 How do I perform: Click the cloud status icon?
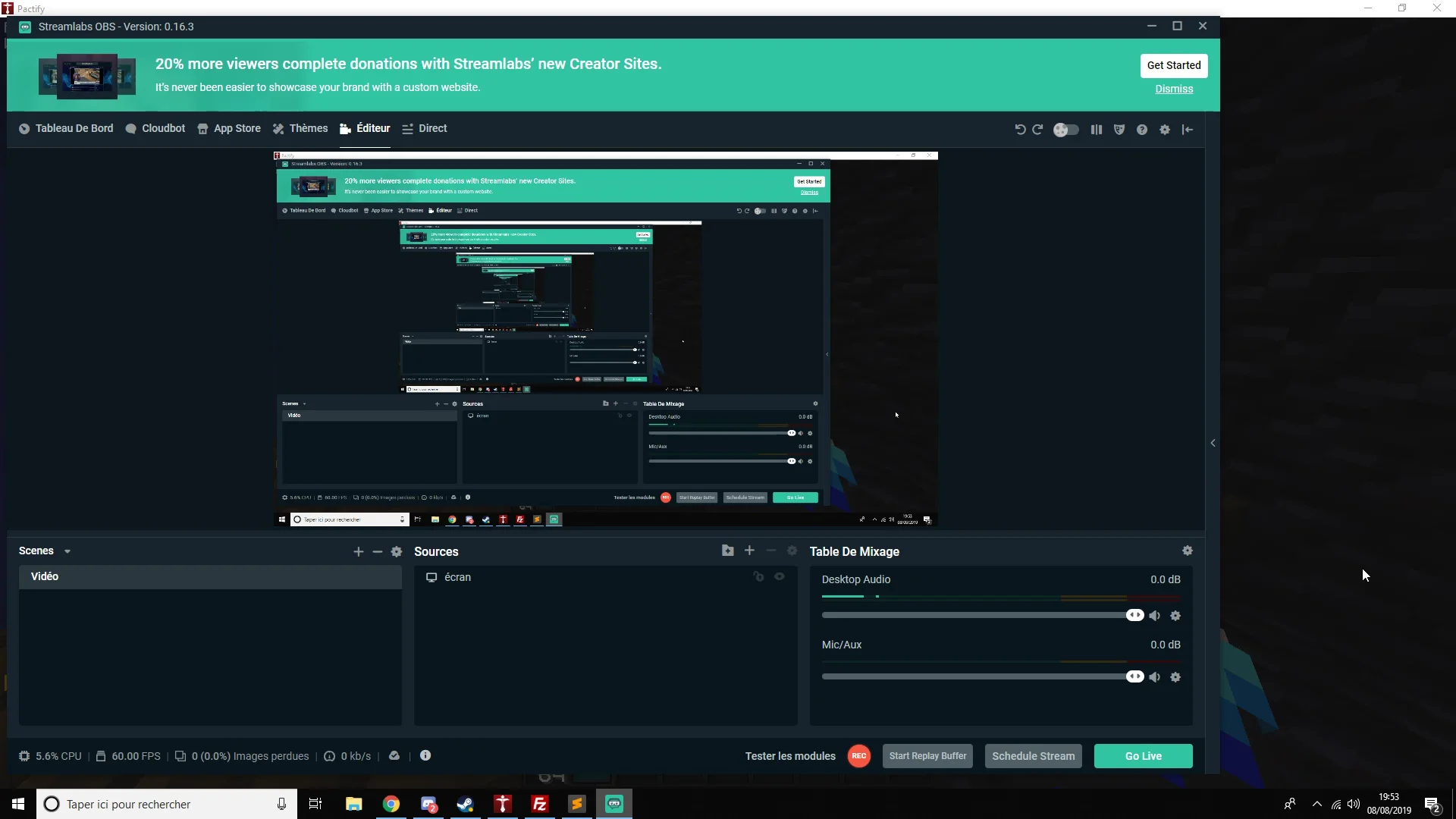[x=394, y=756]
